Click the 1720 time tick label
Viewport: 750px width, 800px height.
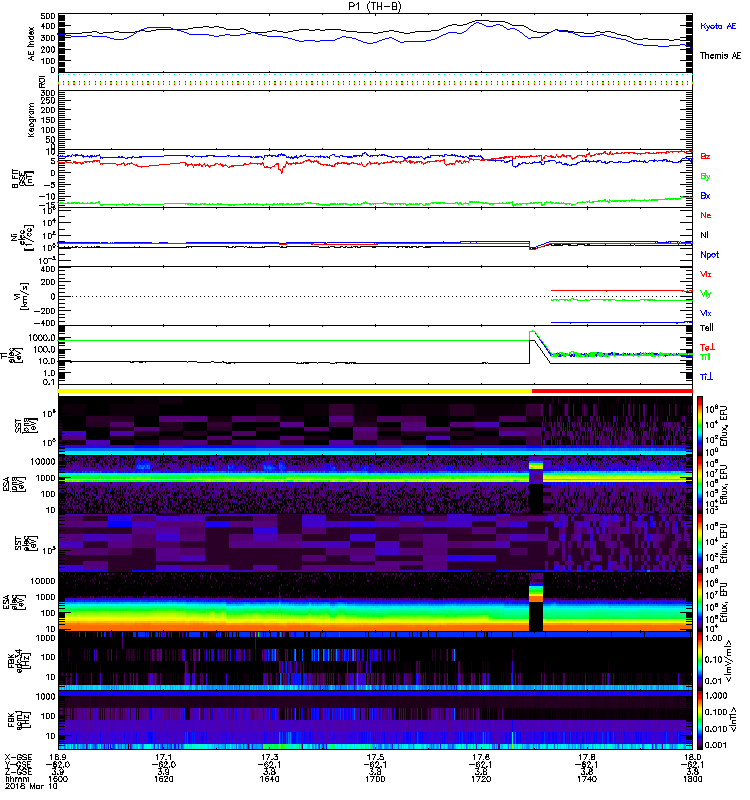pyautogui.click(x=481, y=779)
